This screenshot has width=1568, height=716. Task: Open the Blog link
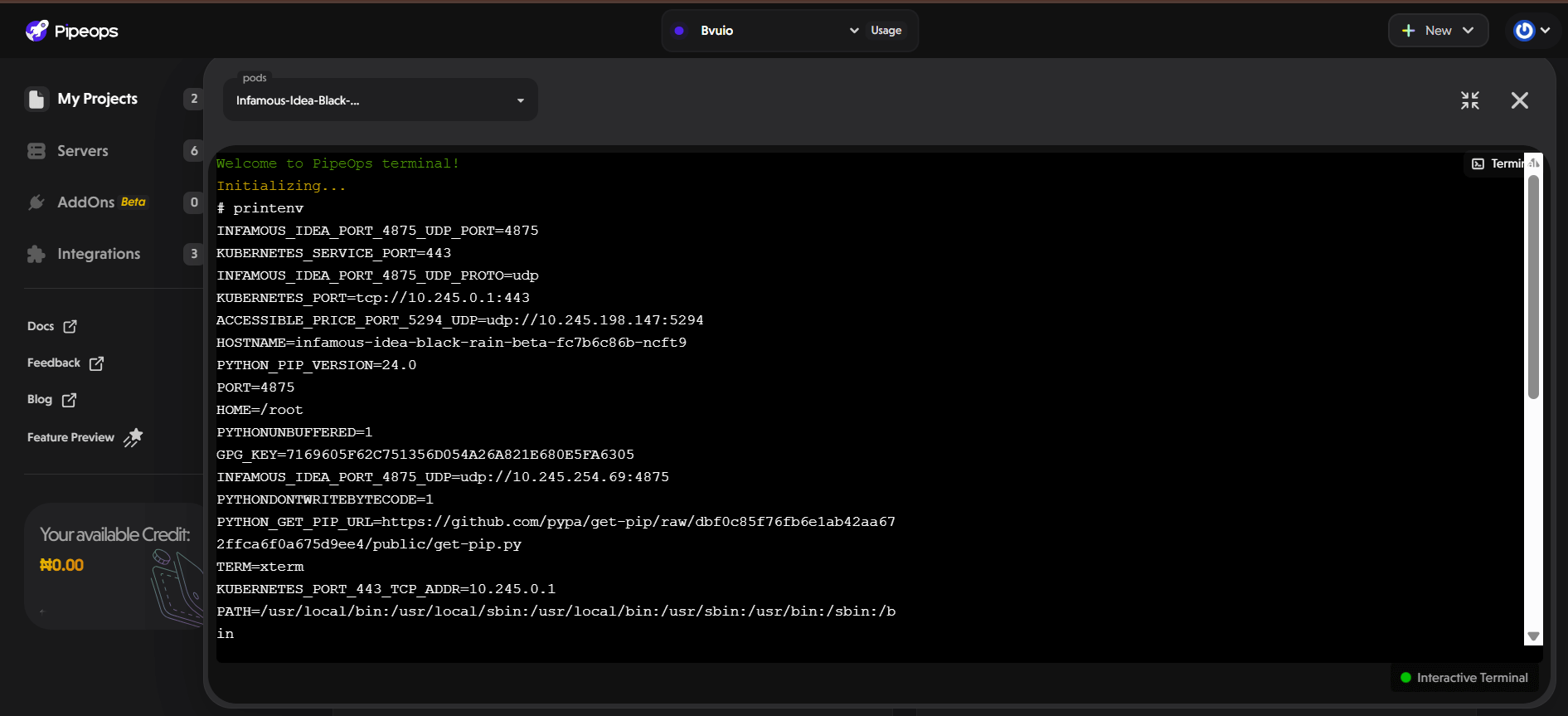point(40,399)
